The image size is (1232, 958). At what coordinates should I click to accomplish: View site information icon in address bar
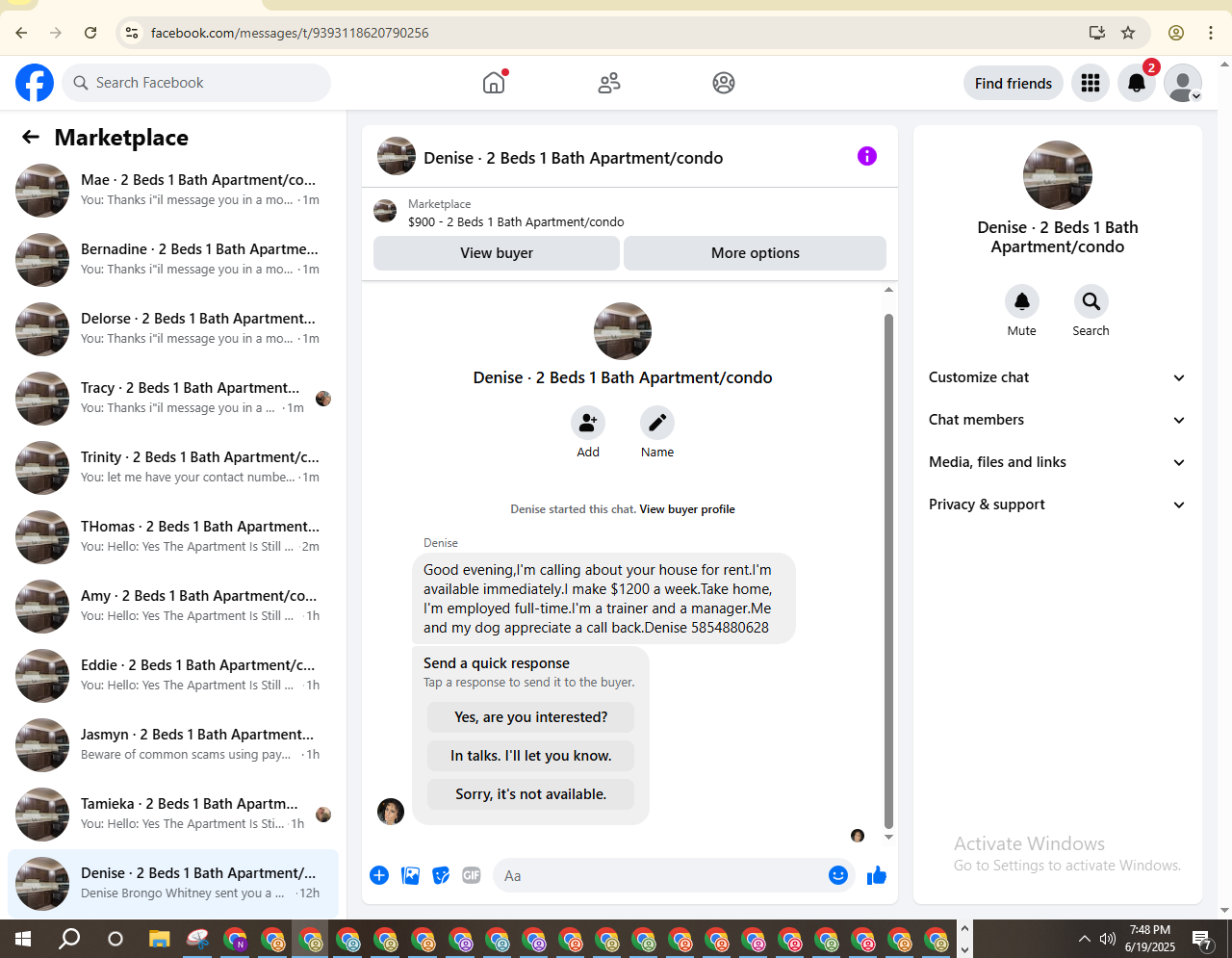click(133, 33)
